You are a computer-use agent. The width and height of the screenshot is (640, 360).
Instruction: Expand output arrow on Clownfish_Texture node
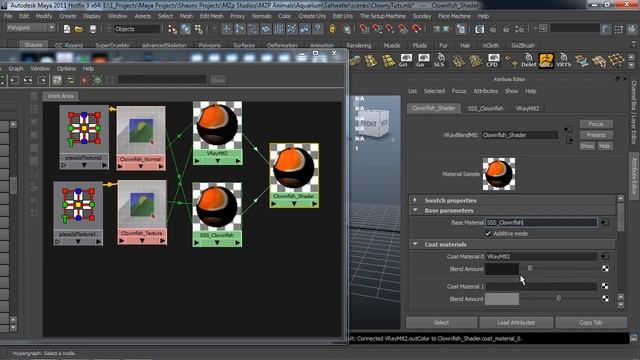[x=162, y=241]
